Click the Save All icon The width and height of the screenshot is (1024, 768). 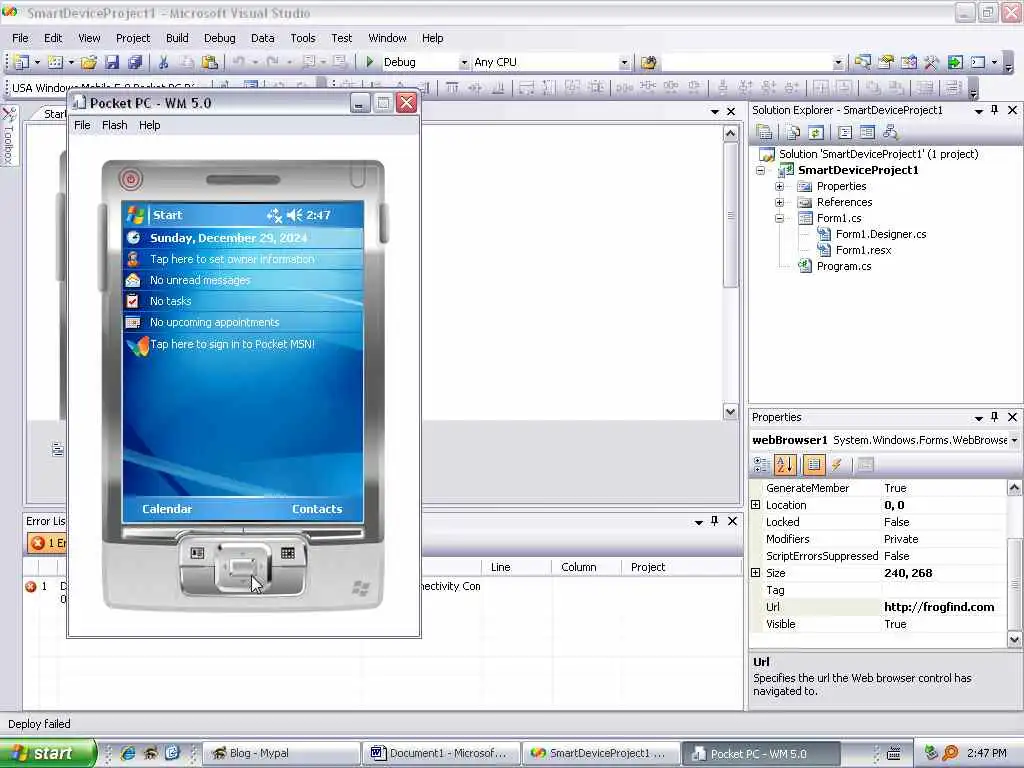[x=135, y=62]
